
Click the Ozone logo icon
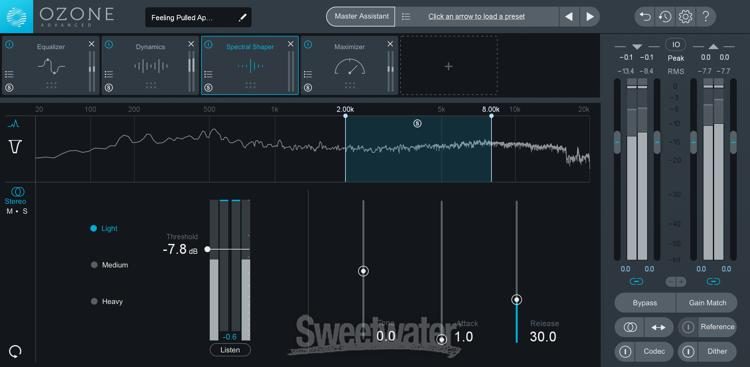coord(16,17)
